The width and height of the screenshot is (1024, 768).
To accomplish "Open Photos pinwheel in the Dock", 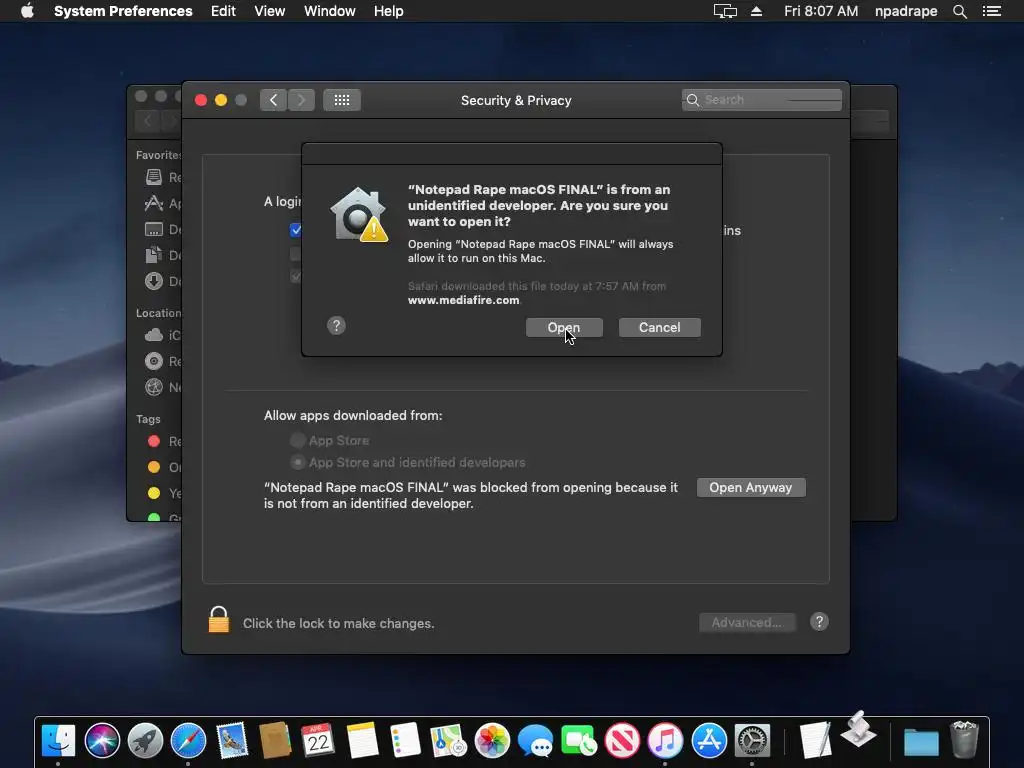I will coord(492,741).
